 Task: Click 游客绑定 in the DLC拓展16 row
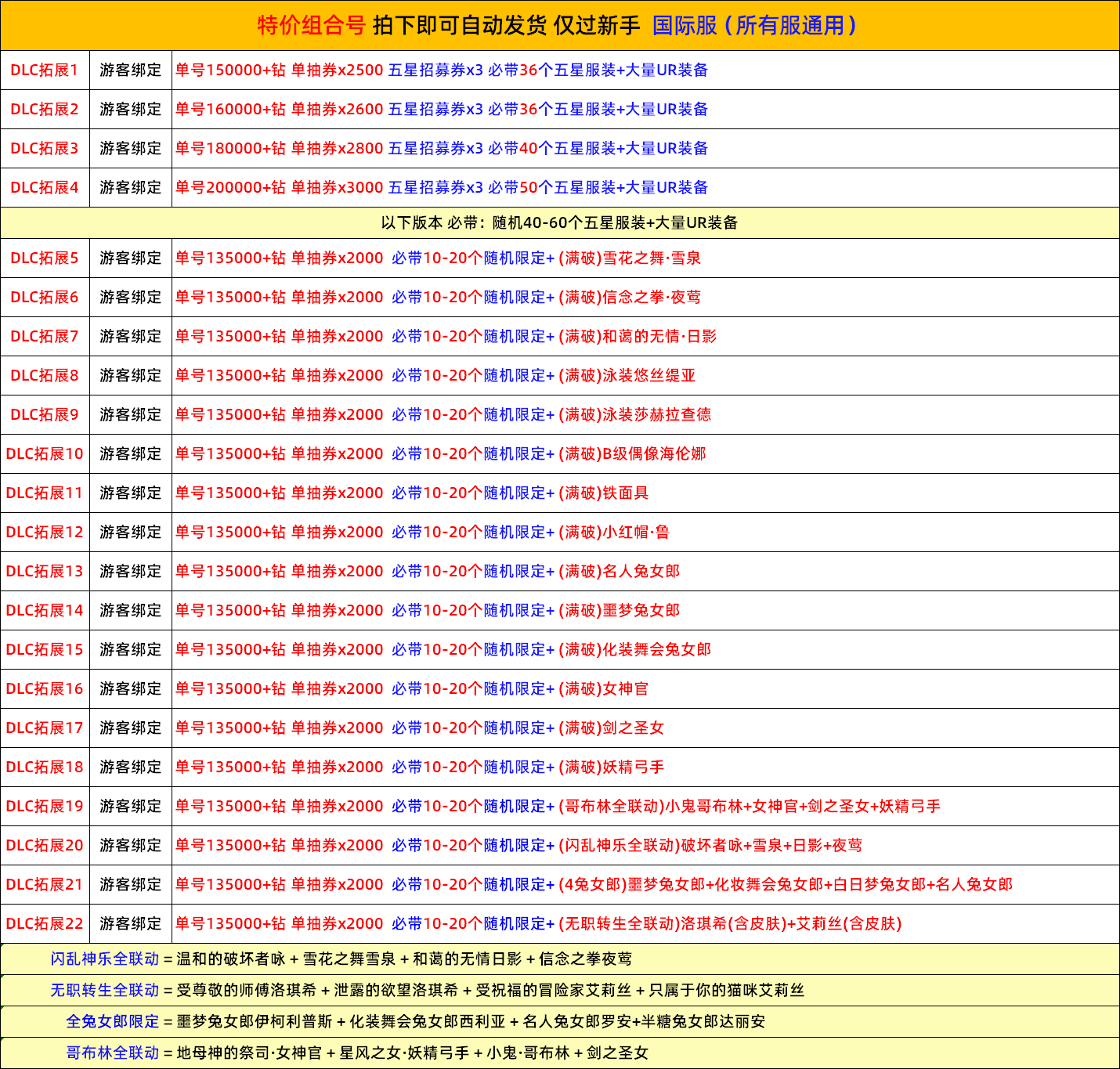pos(130,689)
